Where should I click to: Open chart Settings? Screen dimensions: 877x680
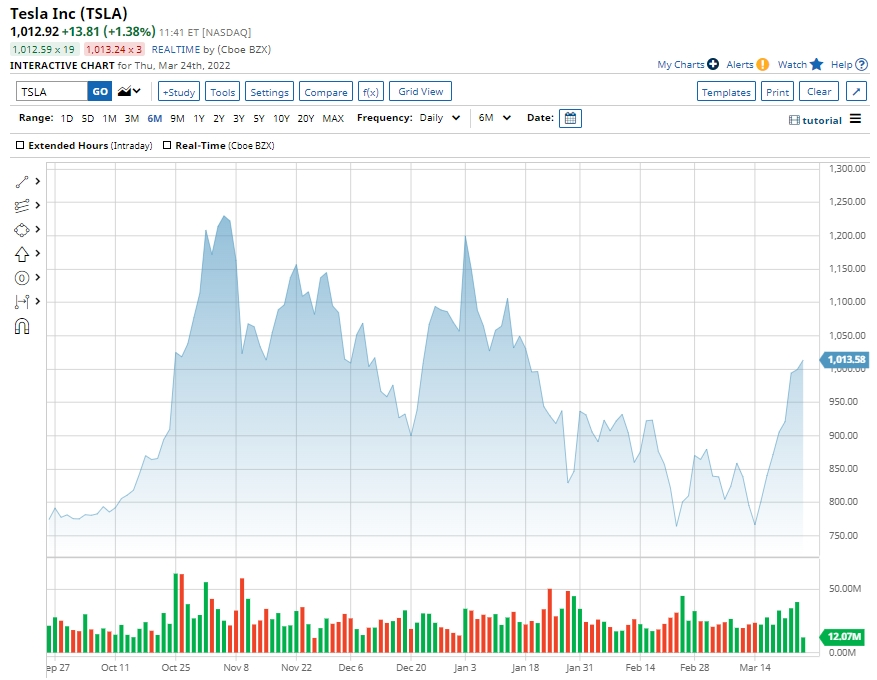[x=270, y=92]
